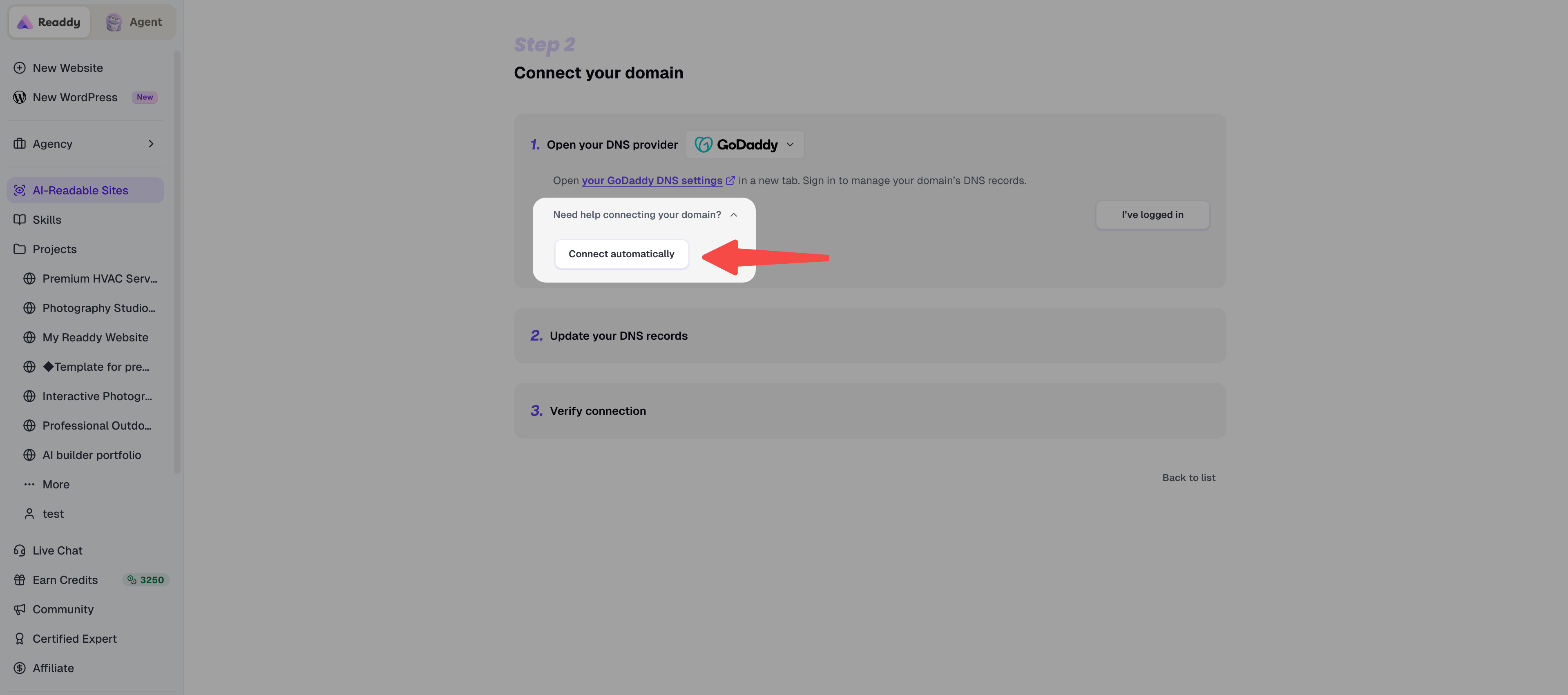Click Back to list link

[x=1188, y=478]
